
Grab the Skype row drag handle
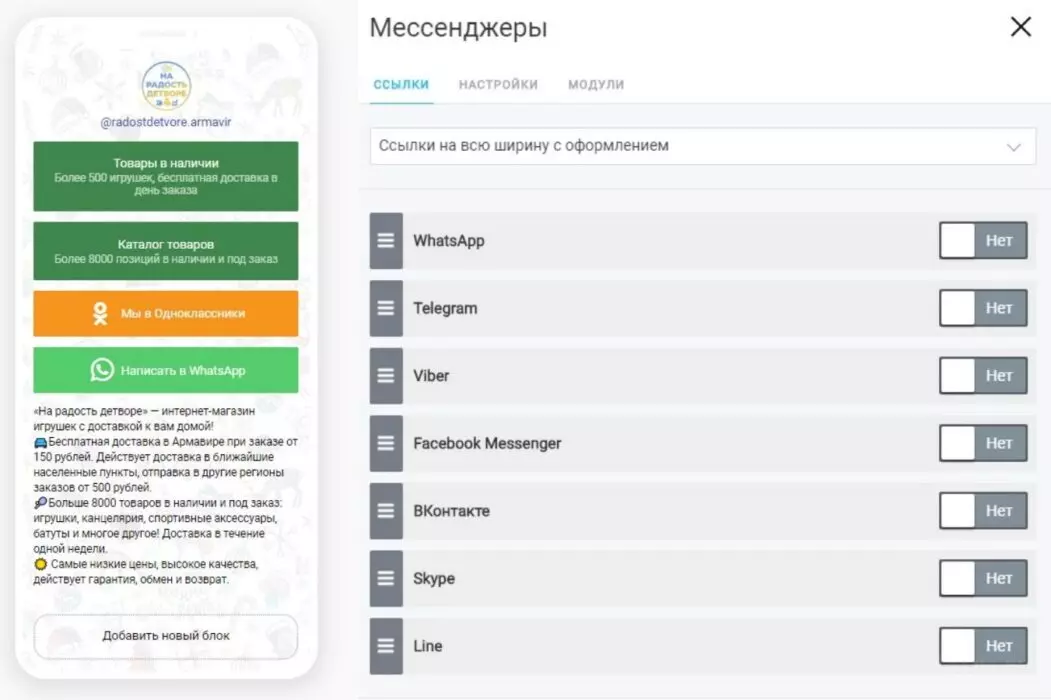point(386,579)
